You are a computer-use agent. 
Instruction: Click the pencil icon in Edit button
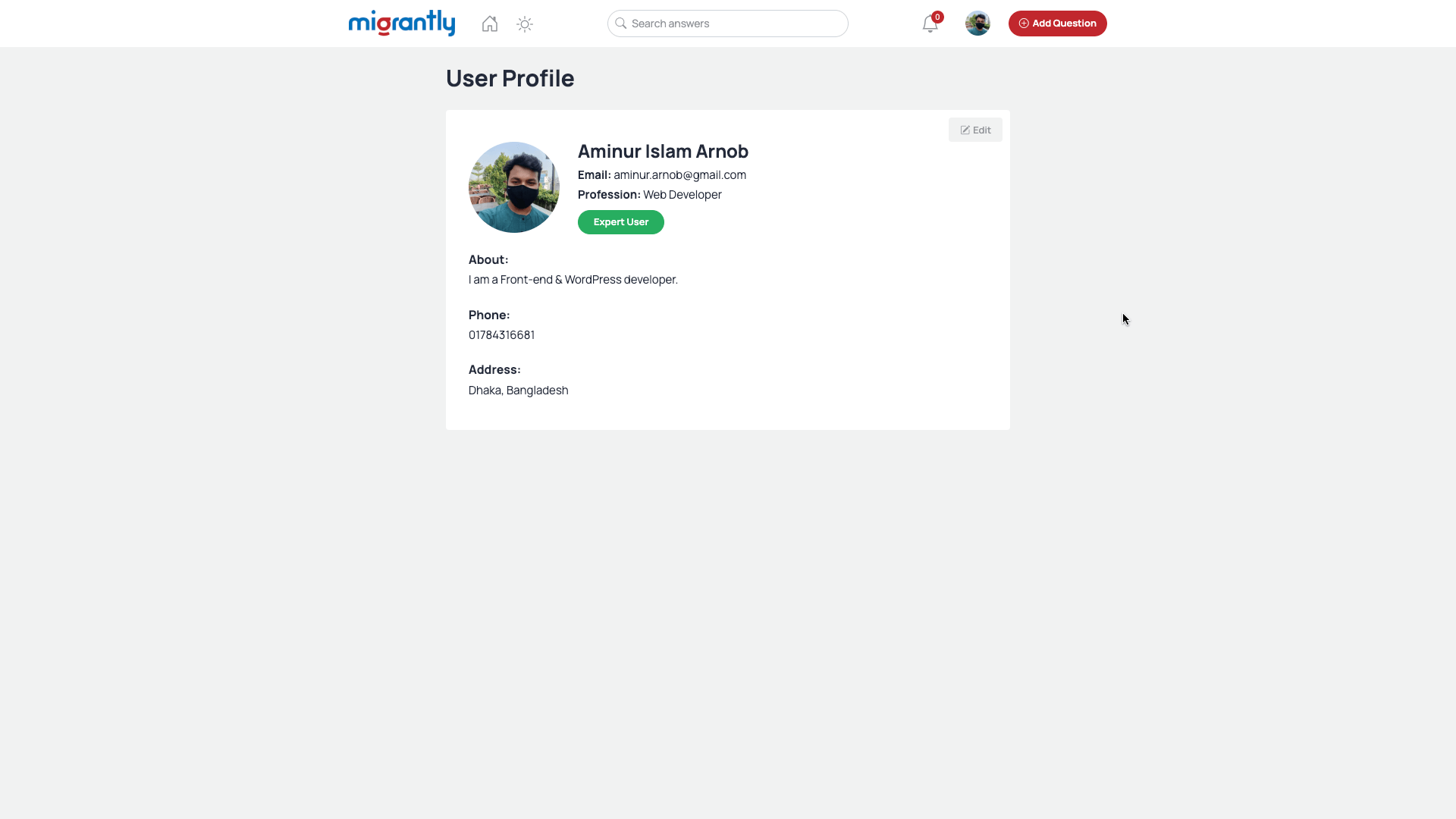965,130
